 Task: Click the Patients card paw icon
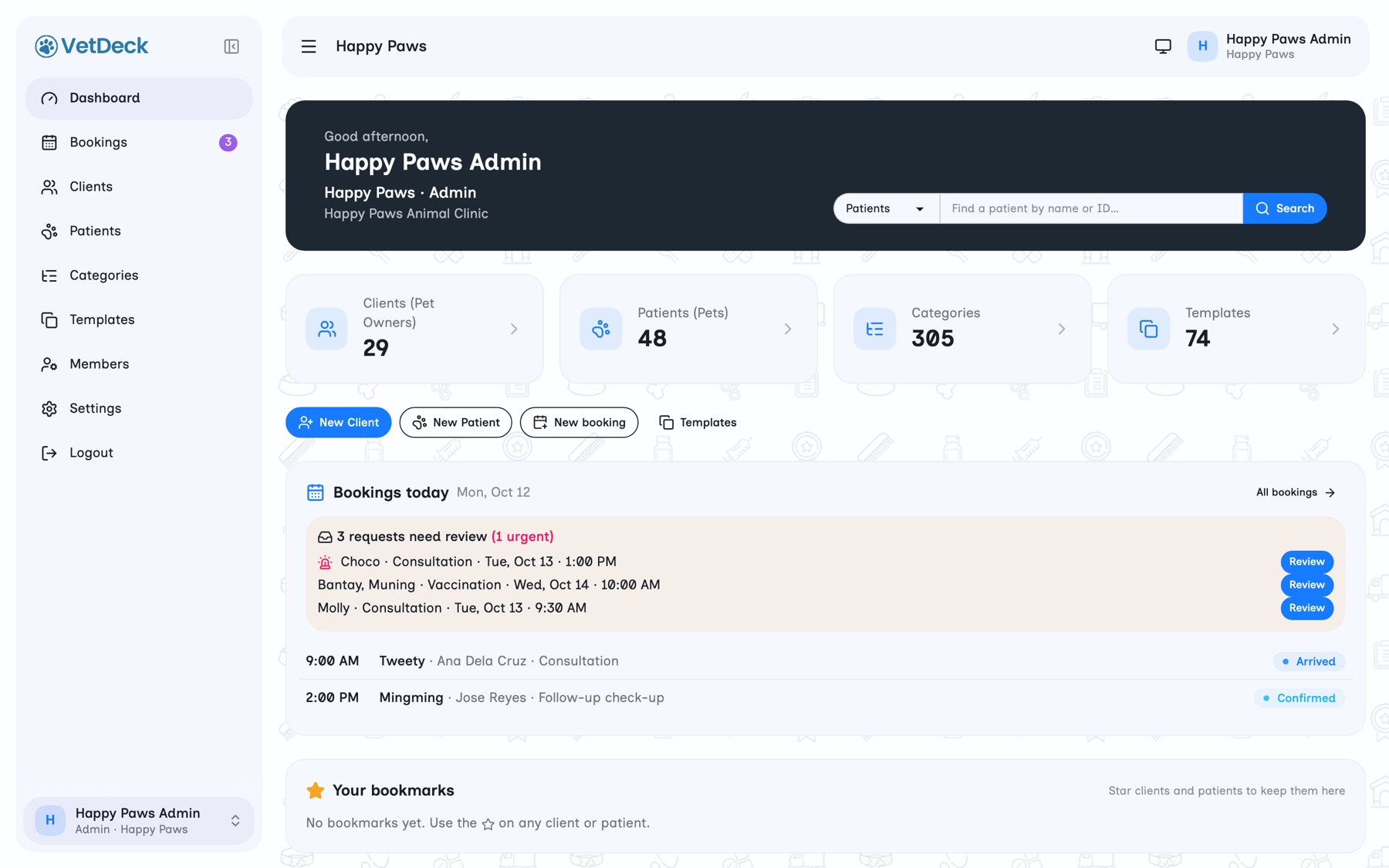point(601,329)
